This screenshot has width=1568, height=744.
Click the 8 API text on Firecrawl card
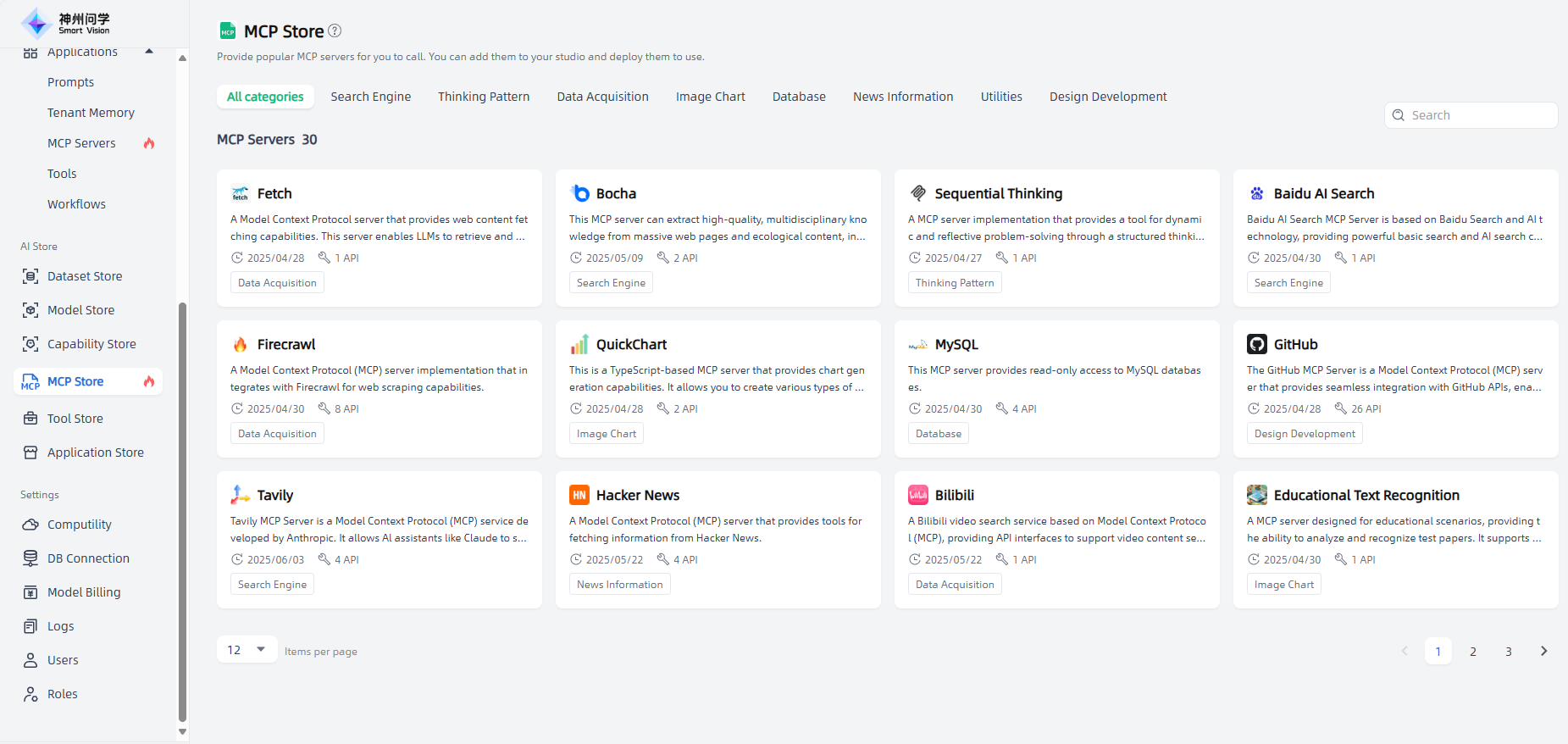tap(346, 408)
